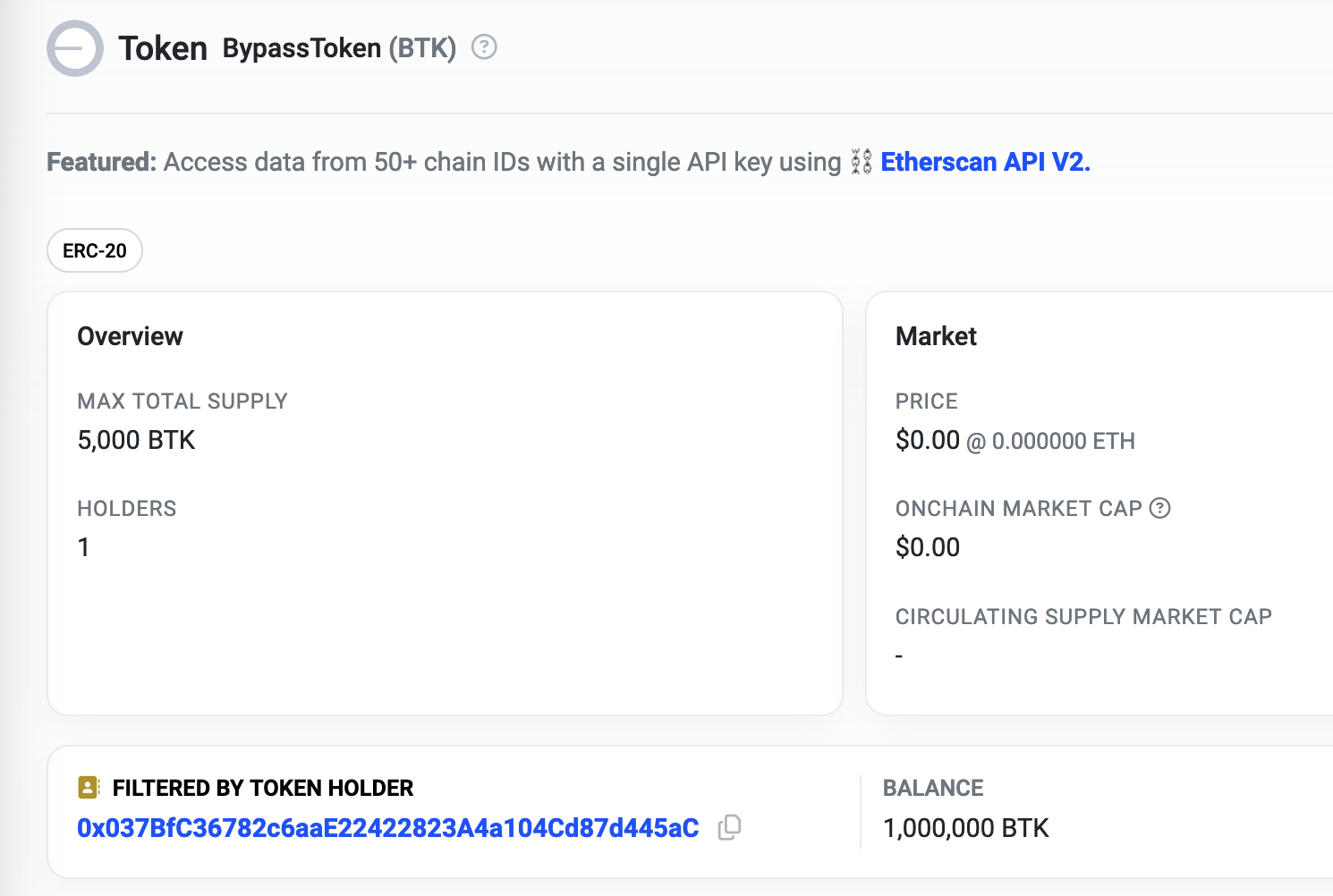Open help icon beside BypassToken (BTK)
Screen dimensions: 1333x896
pos(484,46)
